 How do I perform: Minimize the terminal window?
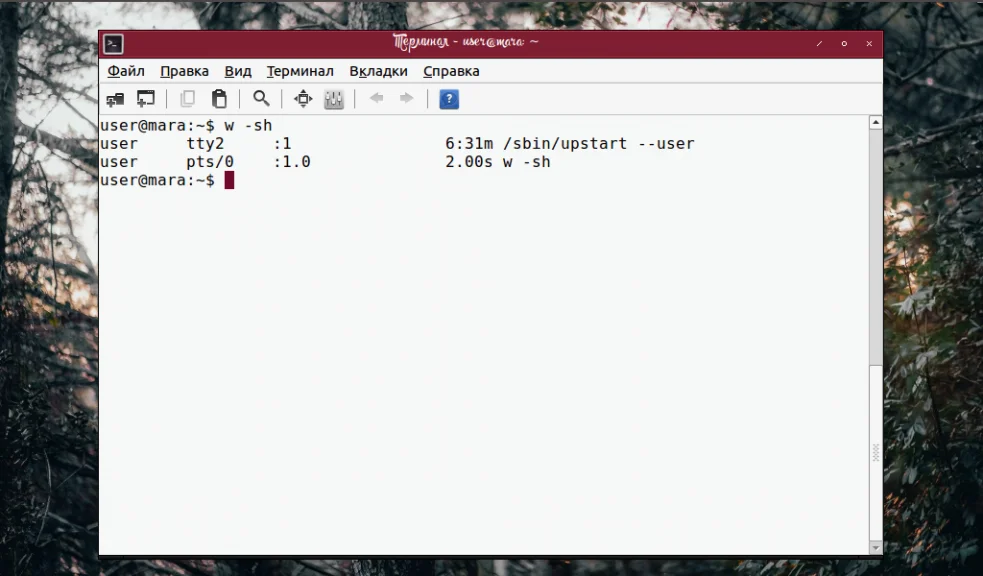819,44
